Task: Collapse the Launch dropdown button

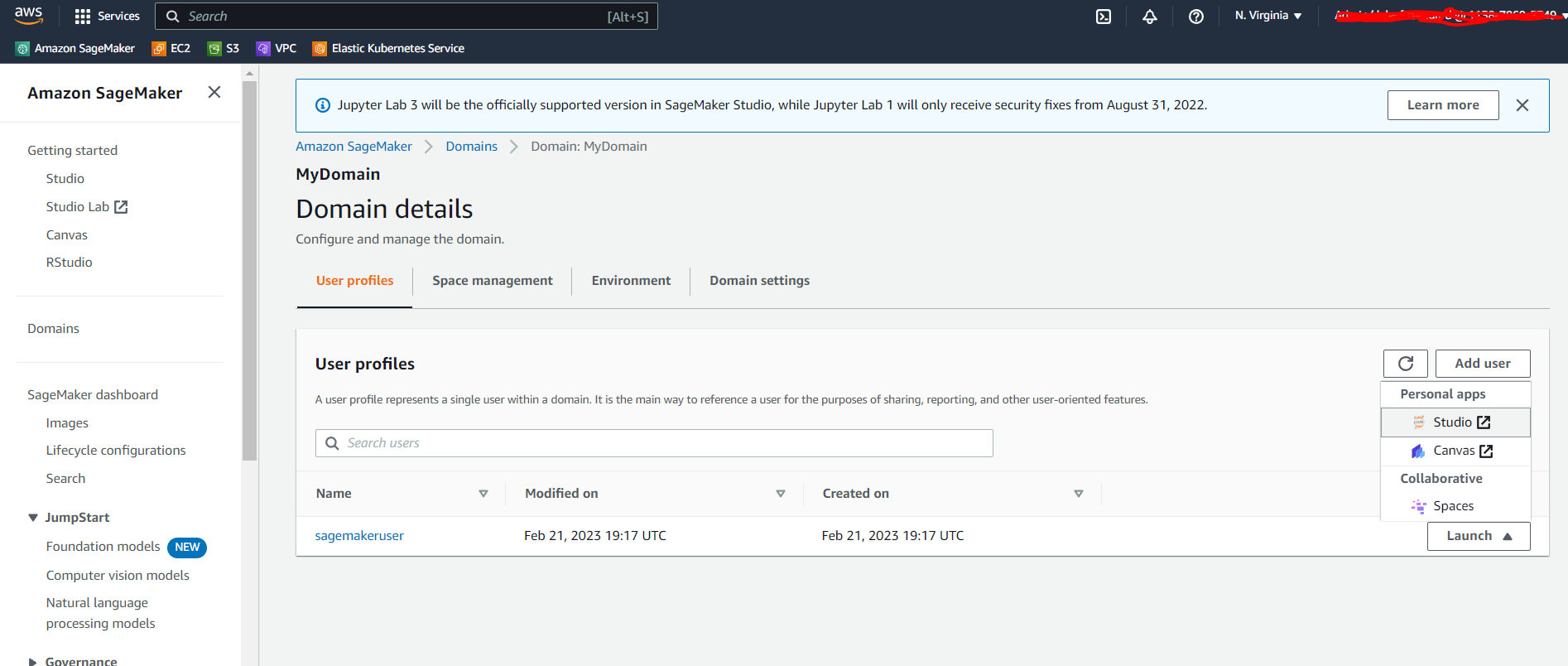Action: coord(1479,536)
